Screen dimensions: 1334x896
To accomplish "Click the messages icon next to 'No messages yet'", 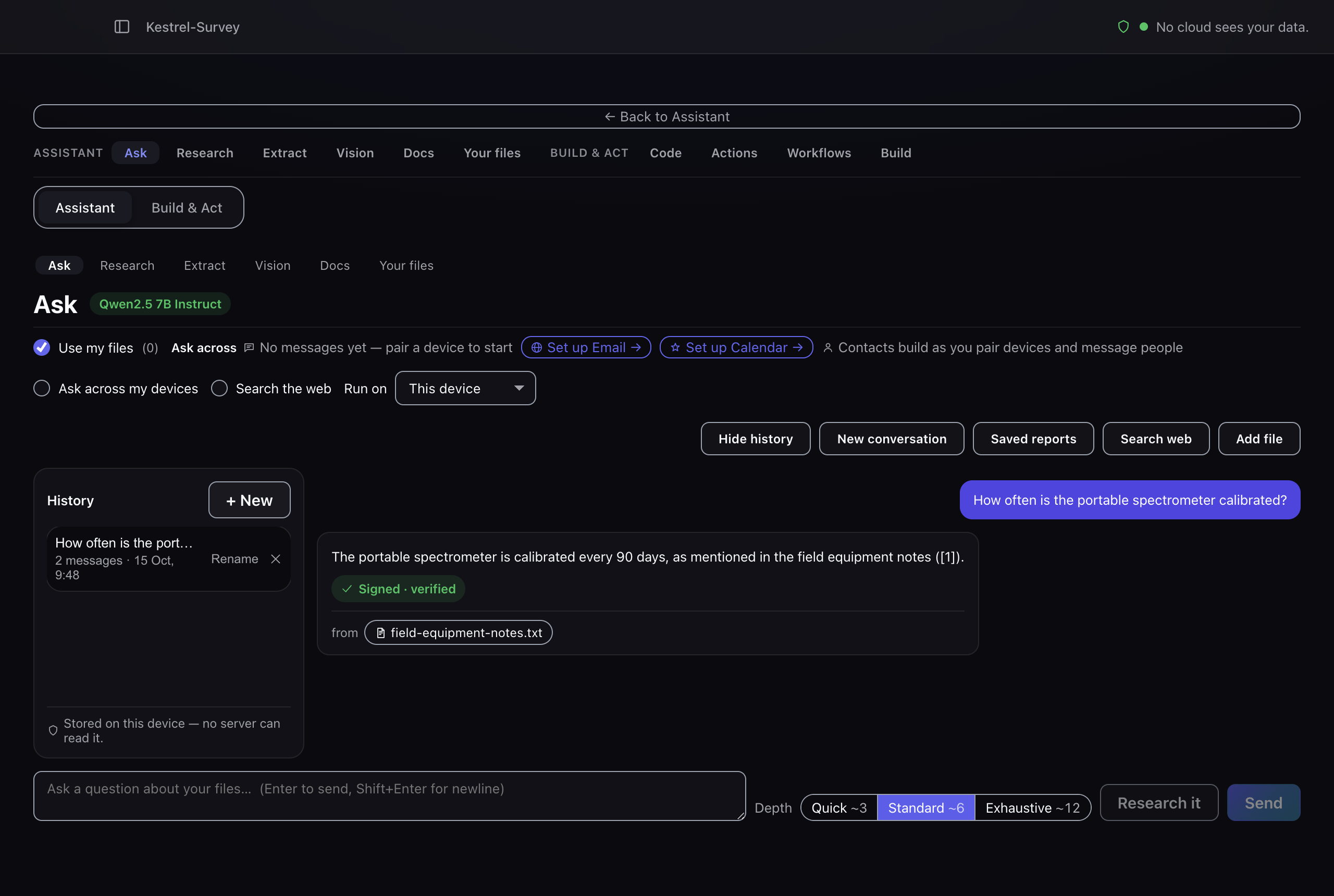I will click(249, 347).
